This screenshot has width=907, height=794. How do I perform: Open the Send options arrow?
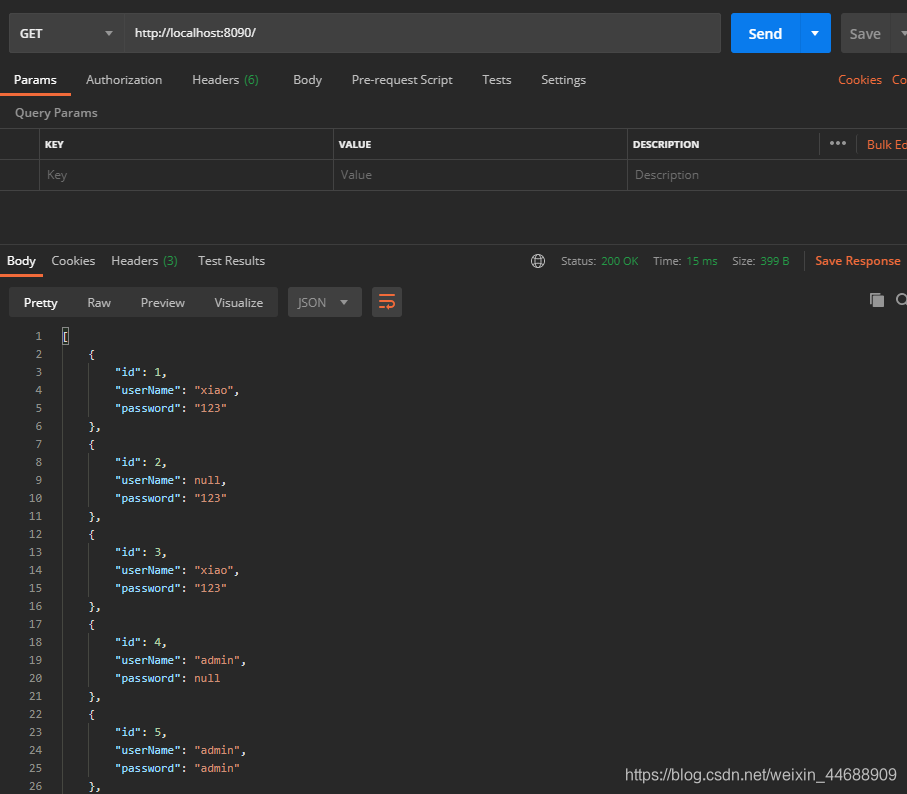(x=815, y=34)
